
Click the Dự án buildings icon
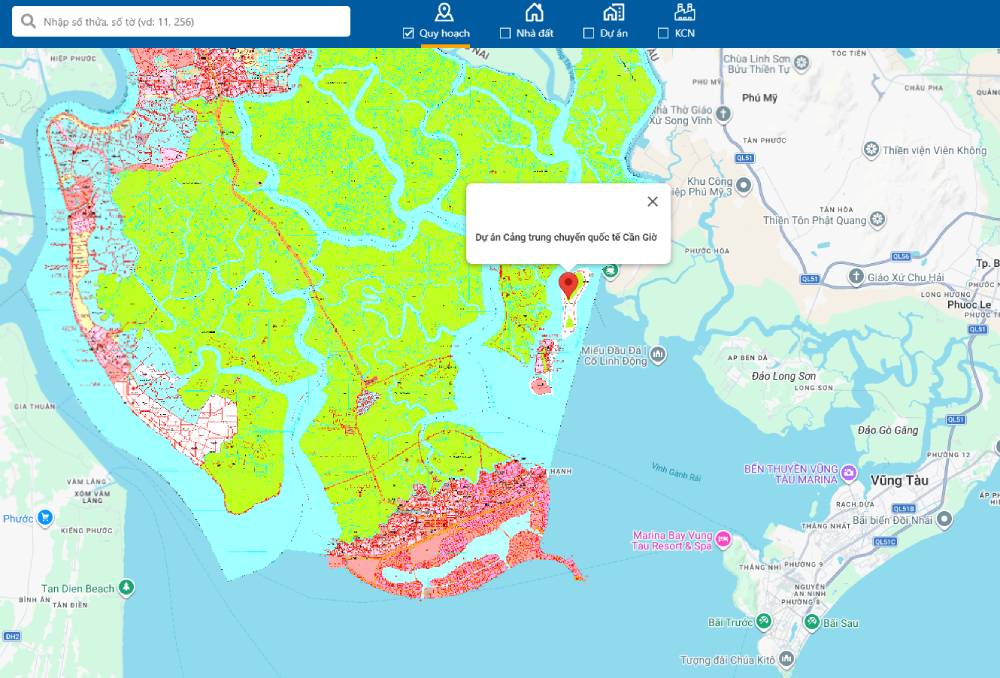coord(614,12)
